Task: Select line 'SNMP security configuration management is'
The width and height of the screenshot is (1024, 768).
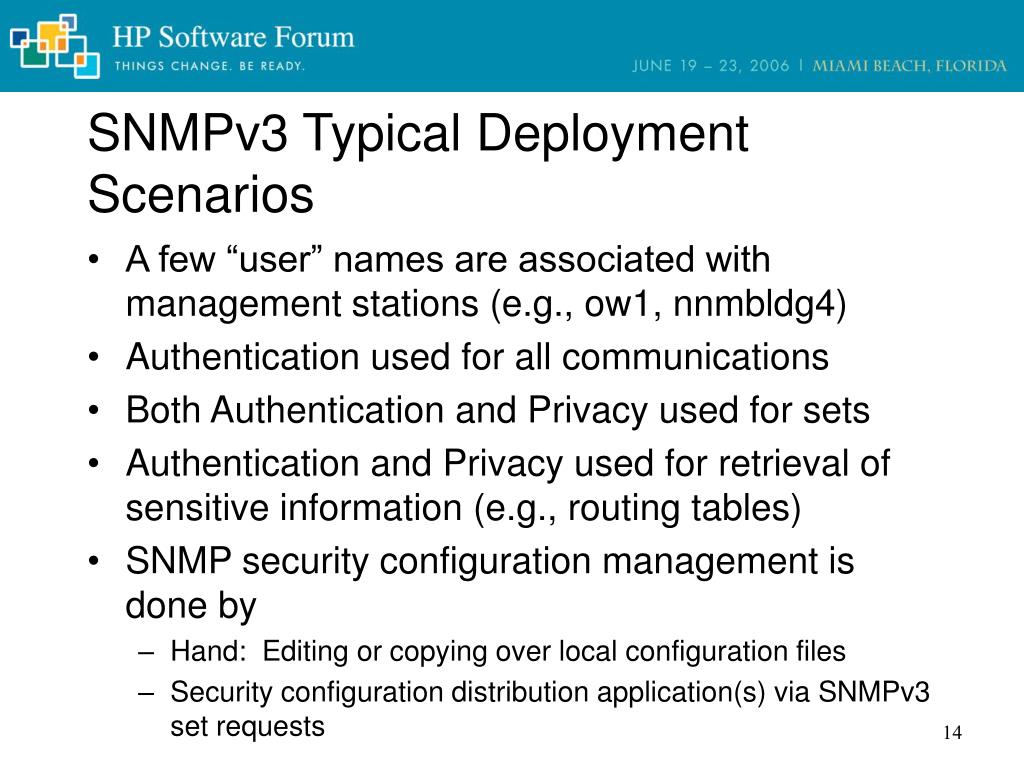Action: pos(490,561)
